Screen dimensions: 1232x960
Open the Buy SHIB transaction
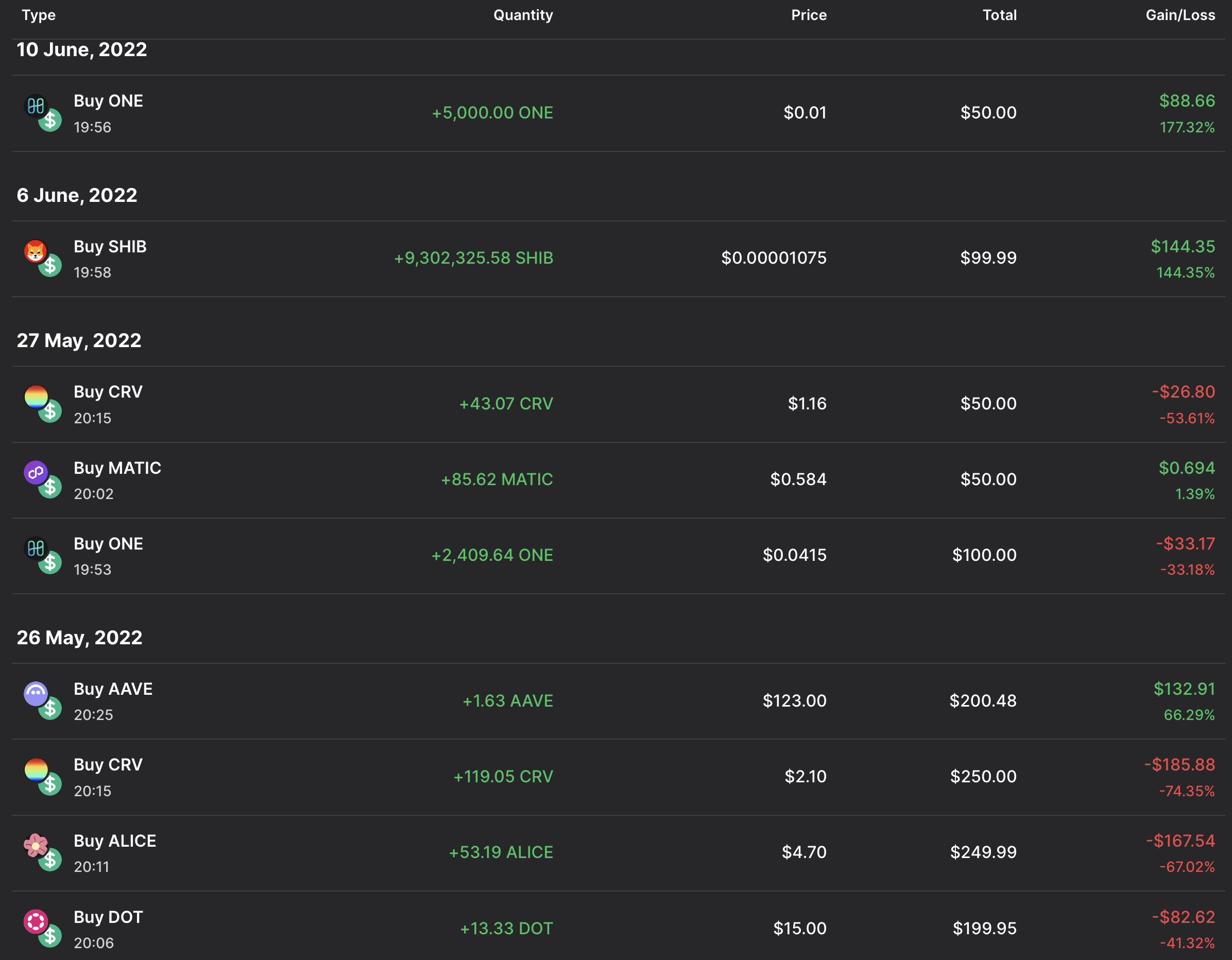tap(110, 247)
